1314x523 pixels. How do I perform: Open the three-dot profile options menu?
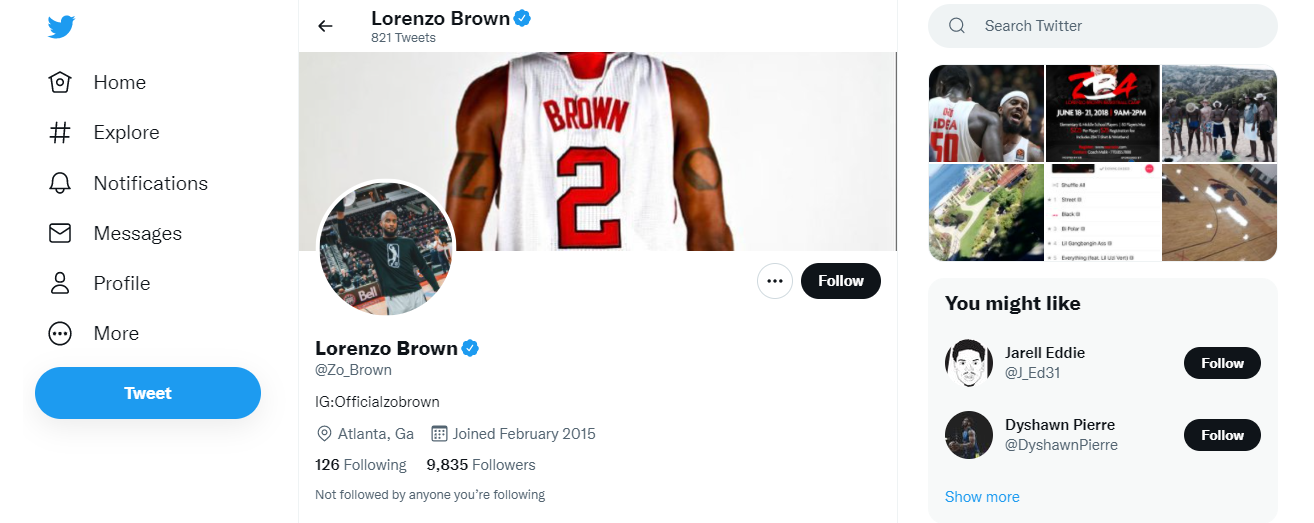click(x=774, y=281)
